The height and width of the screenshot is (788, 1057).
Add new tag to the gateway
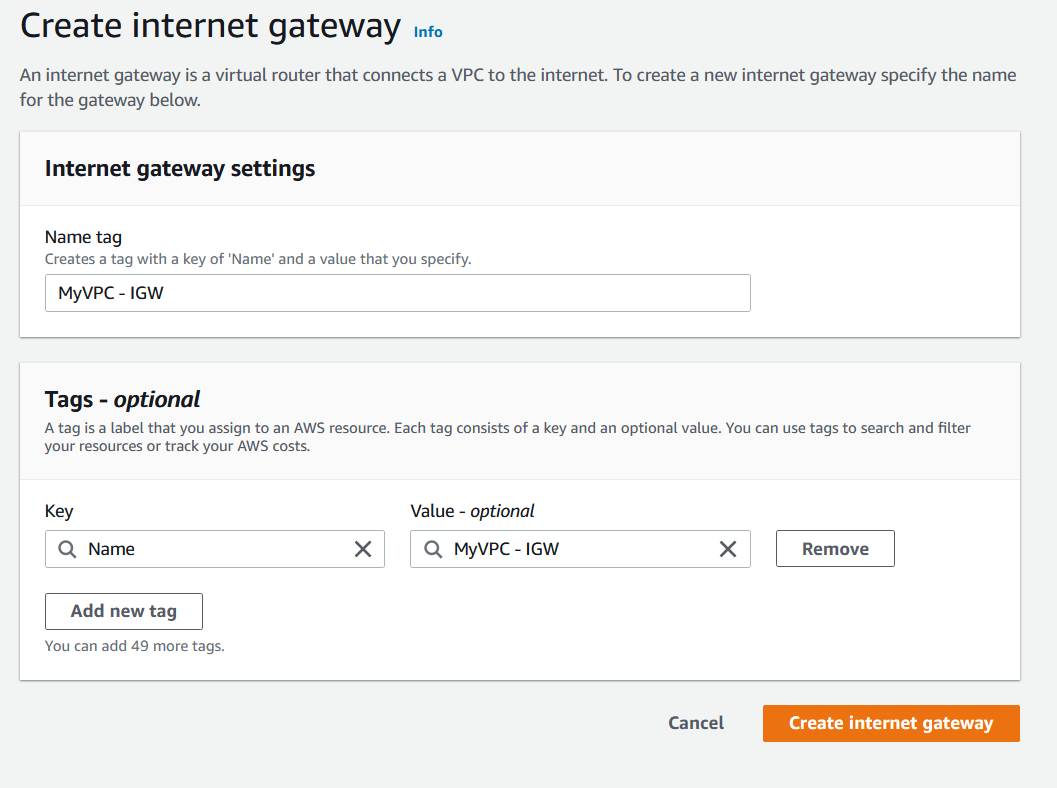click(x=124, y=611)
